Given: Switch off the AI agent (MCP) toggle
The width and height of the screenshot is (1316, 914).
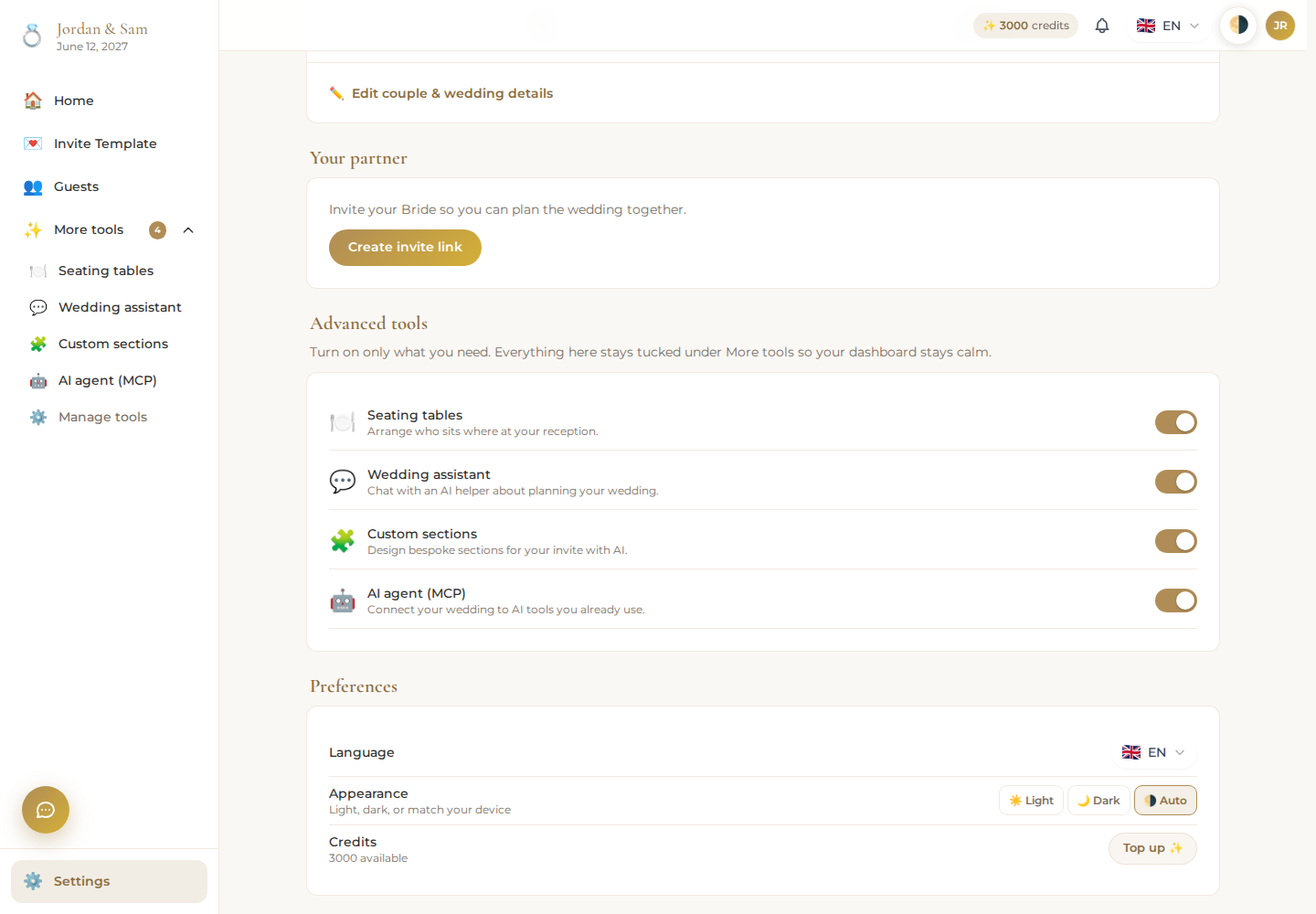Looking at the screenshot, I should pyautogui.click(x=1176, y=600).
